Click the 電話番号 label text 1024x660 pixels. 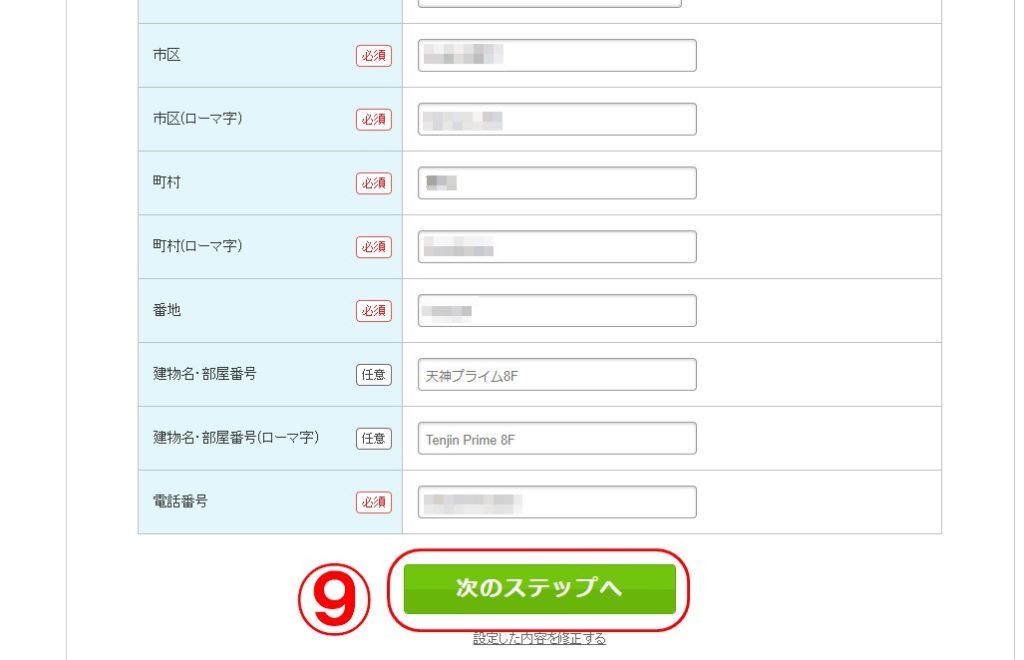tap(181, 502)
